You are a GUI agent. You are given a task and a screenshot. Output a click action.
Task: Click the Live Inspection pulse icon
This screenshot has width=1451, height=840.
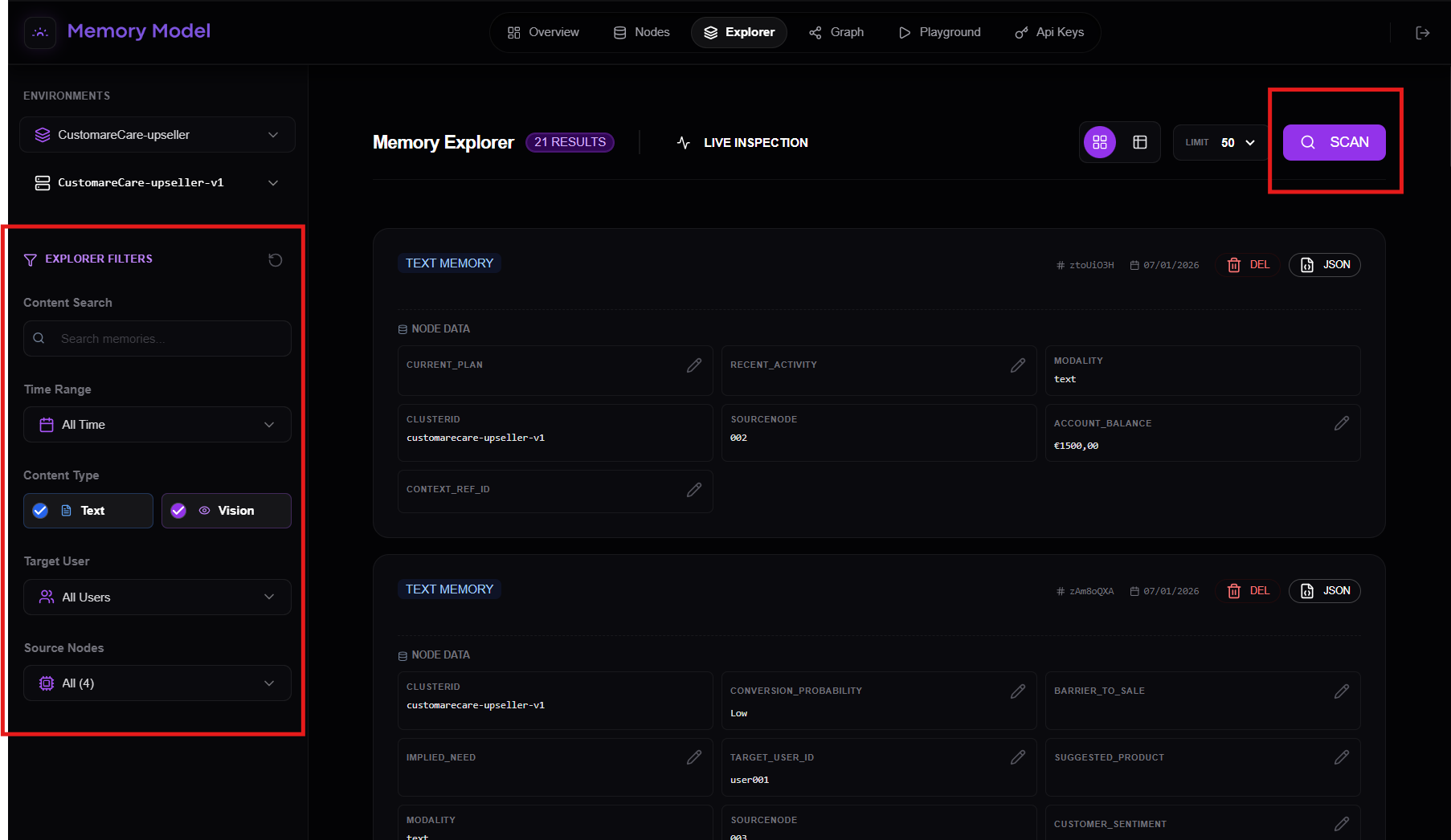coord(684,143)
